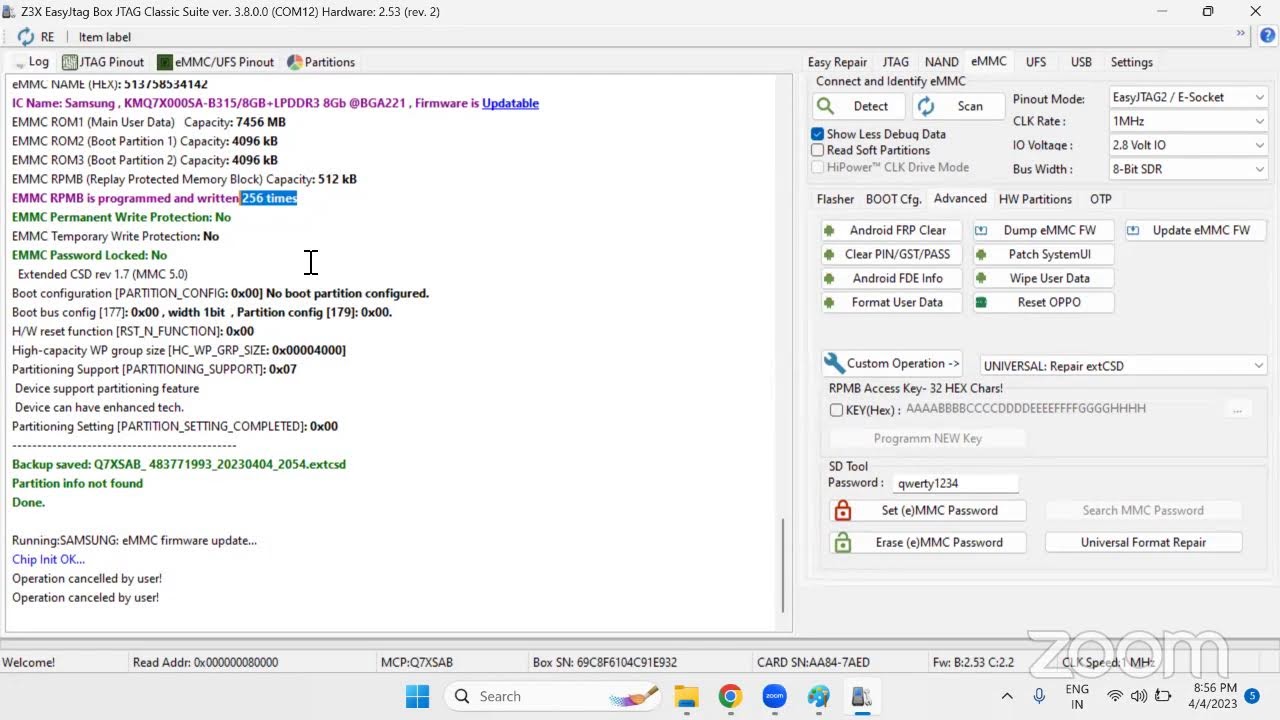Click the Backup saved extcsd log line
The height and width of the screenshot is (720, 1280).
179,464
